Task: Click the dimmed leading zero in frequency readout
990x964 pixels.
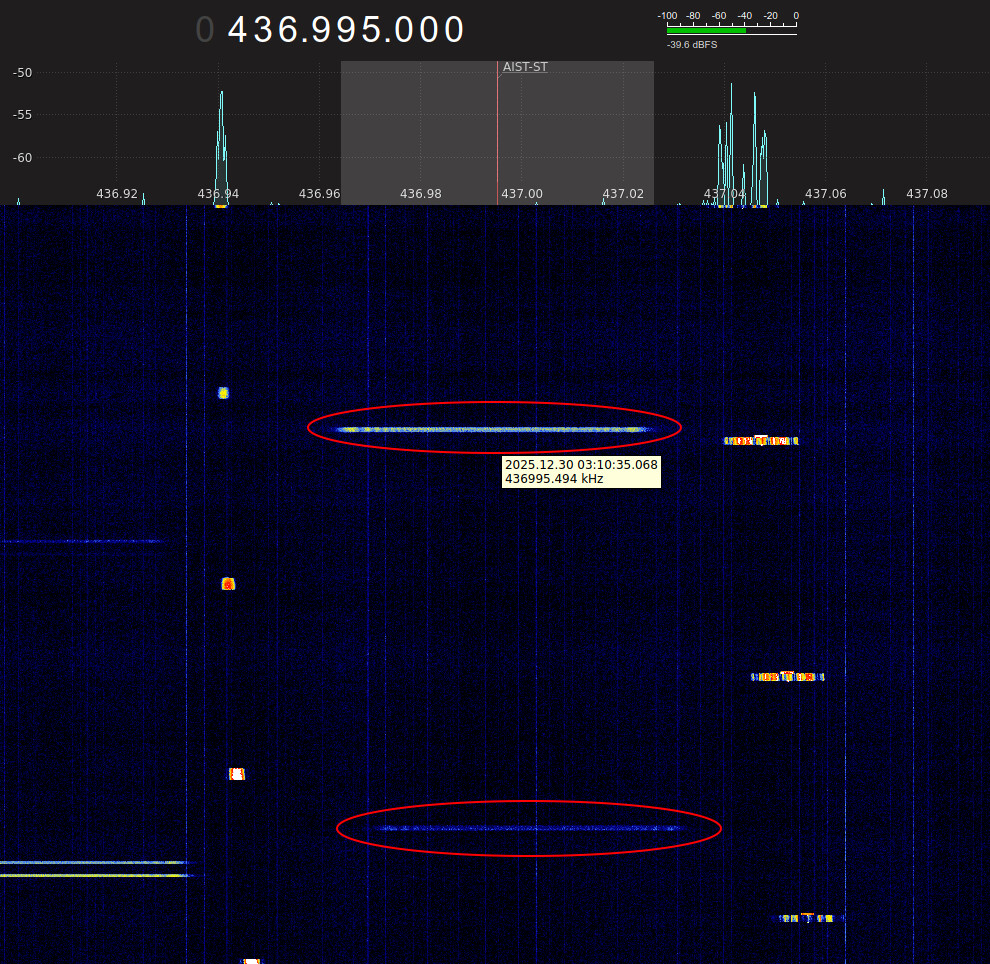Action: [x=205, y=30]
